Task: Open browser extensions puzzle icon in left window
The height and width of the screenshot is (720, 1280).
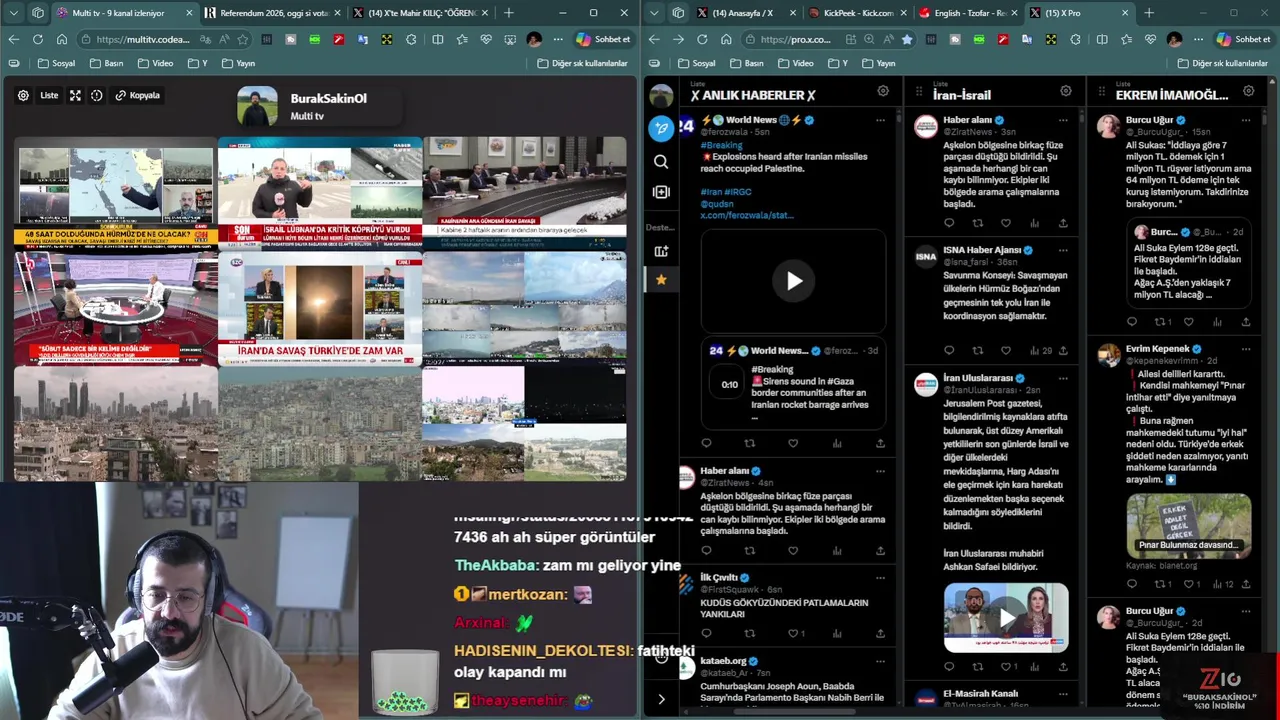Action: pyautogui.click(x=411, y=39)
